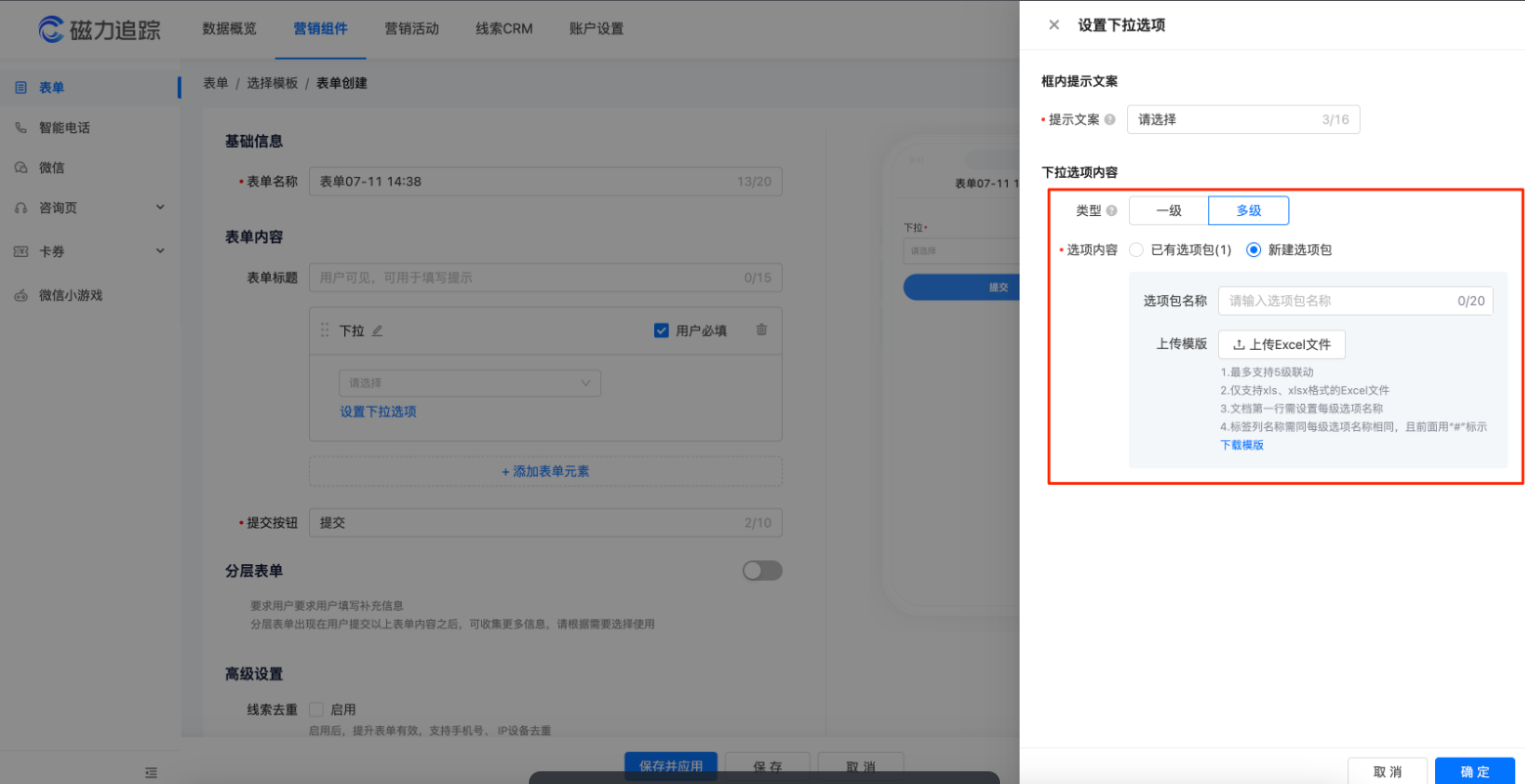Edit the 下拉 title via the pencil icon

379,330
